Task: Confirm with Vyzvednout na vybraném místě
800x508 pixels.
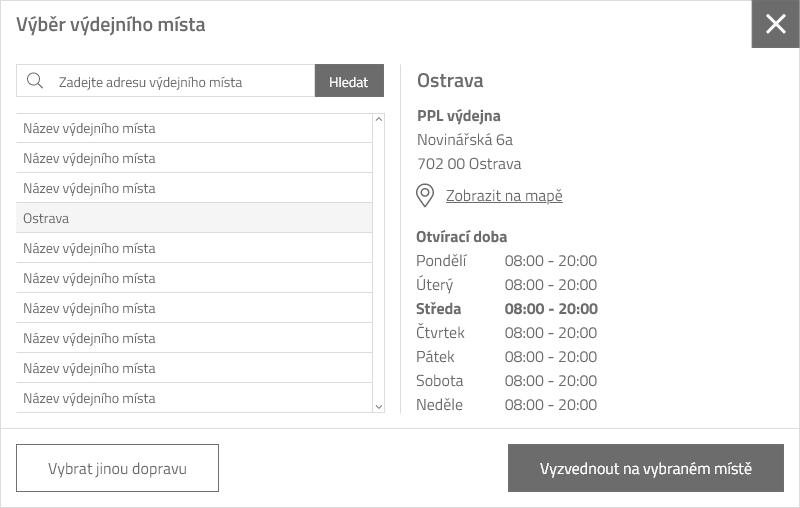Action: click(x=645, y=468)
